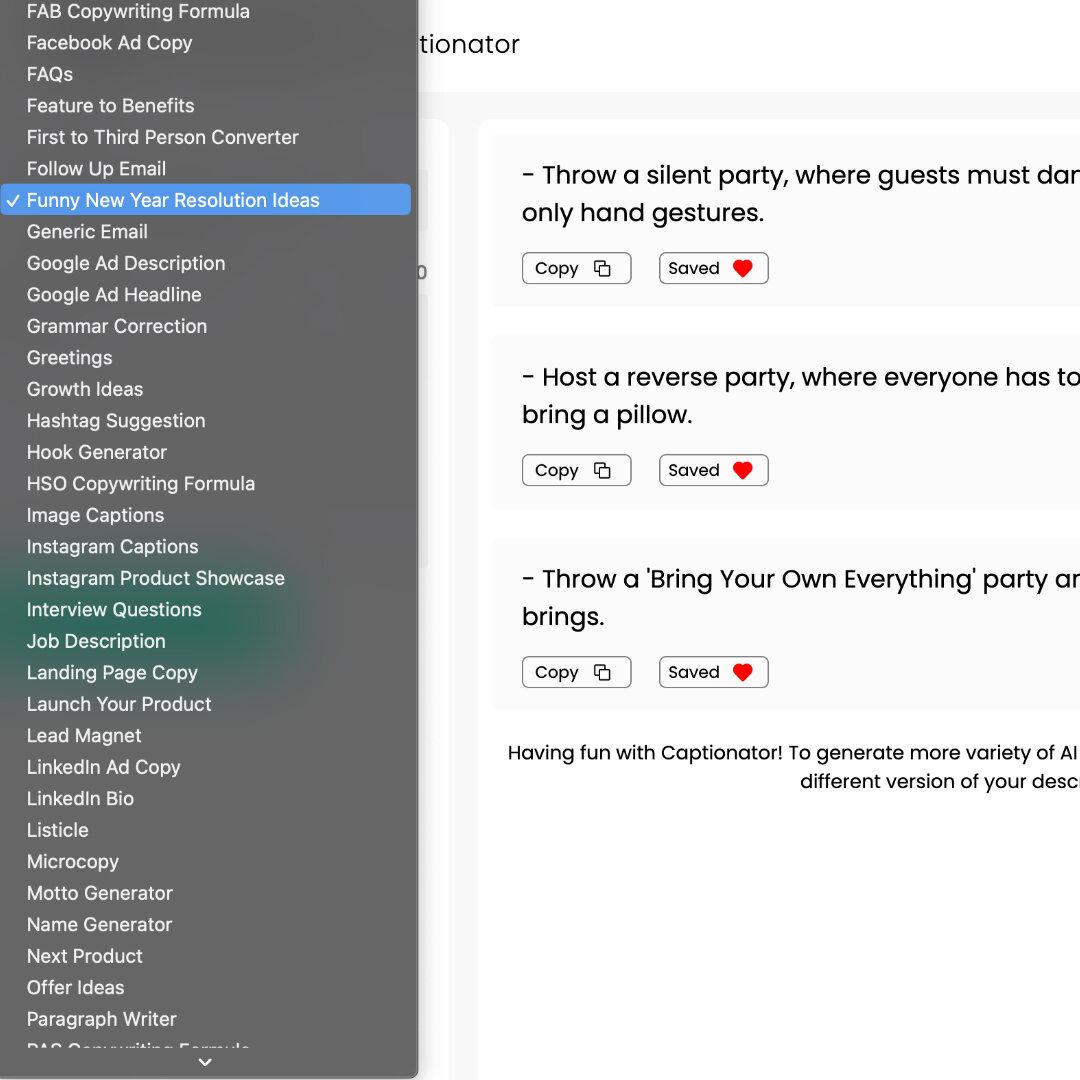The height and width of the screenshot is (1080, 1080).
Task: Select Hook Generator option
Action: 206,453
